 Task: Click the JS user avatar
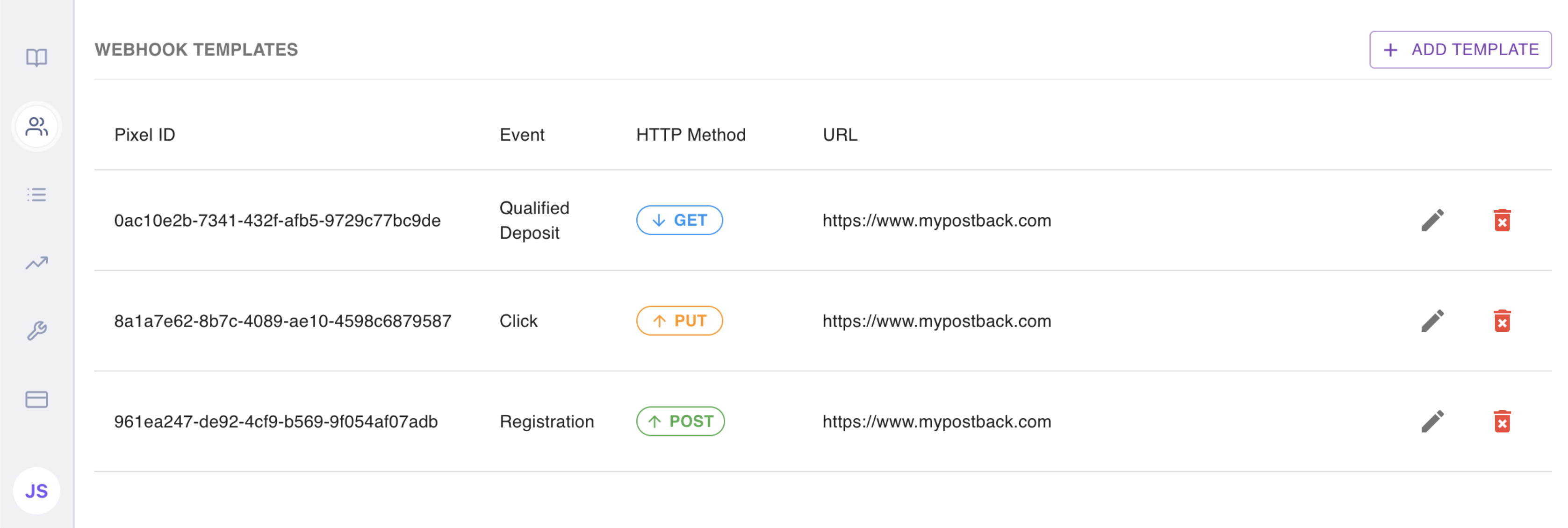pos(36,491)
